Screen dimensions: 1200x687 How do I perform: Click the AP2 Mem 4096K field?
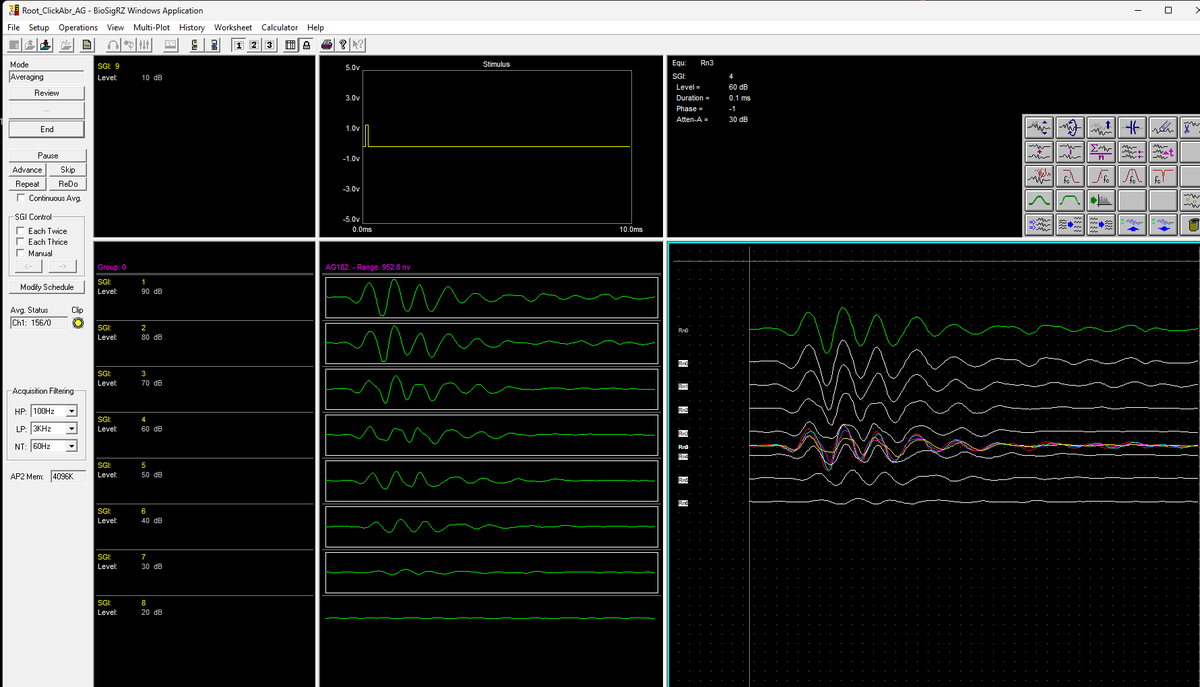click(67, 476)
